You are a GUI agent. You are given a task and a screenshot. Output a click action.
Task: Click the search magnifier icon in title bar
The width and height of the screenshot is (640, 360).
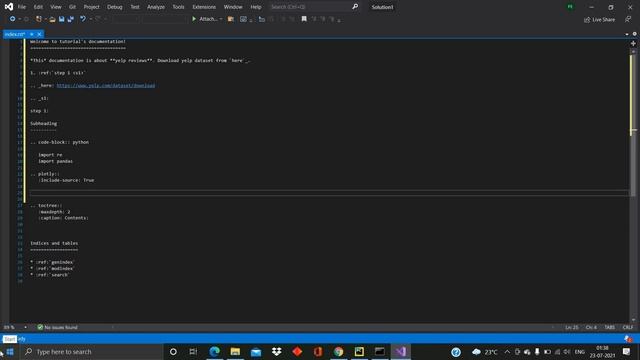[355, 7]
